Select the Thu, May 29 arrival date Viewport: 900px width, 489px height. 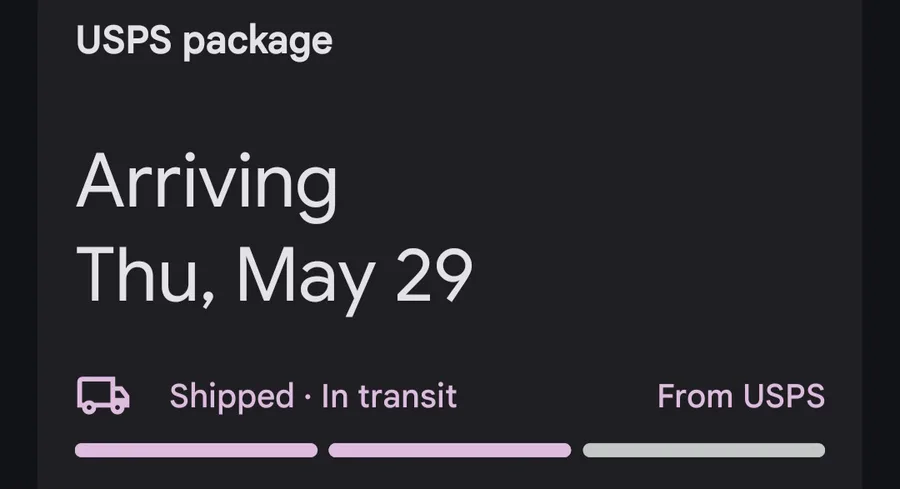point(274,277)
